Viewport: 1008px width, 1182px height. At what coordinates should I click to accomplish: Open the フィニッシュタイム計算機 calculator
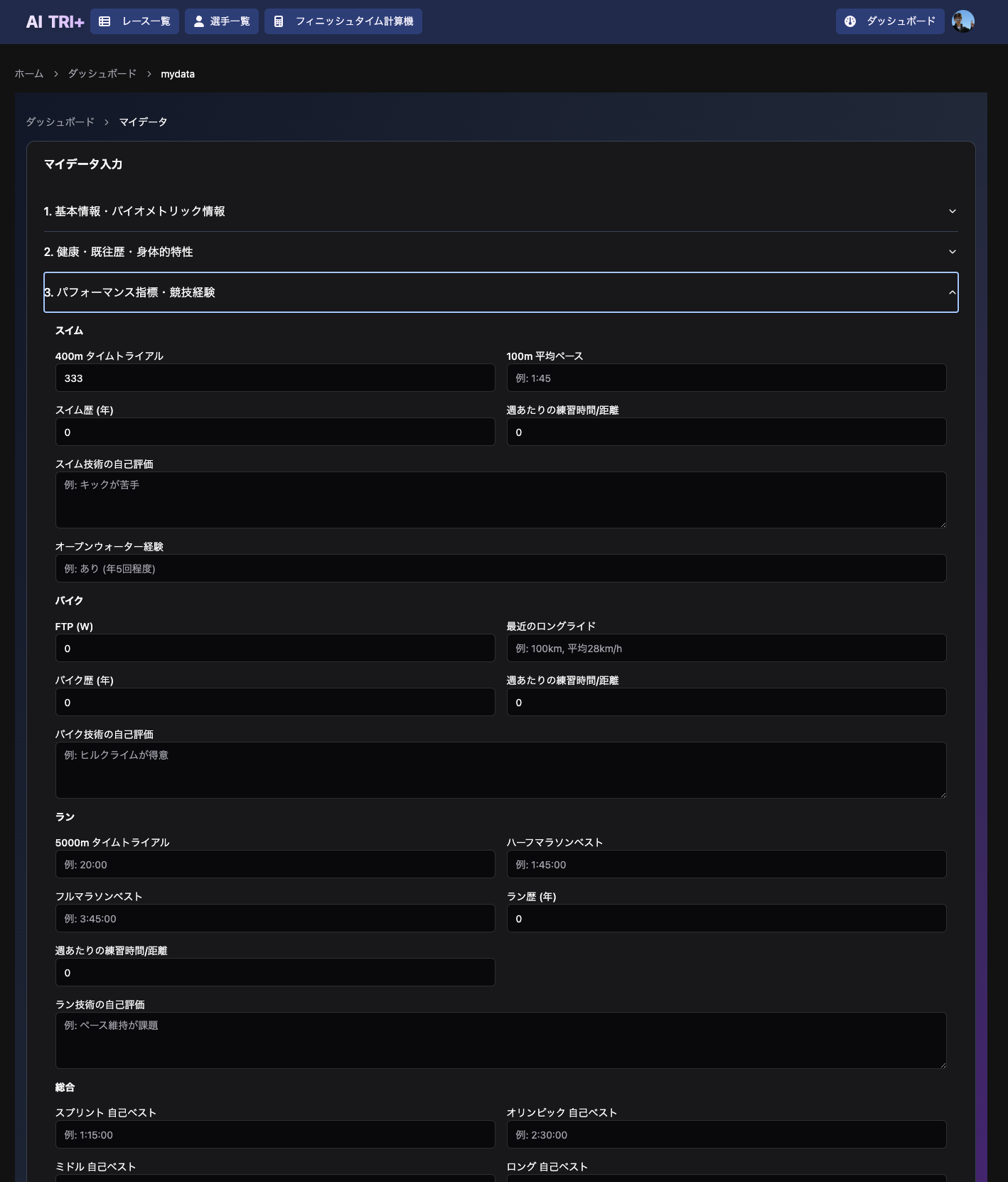coord(343,21)
